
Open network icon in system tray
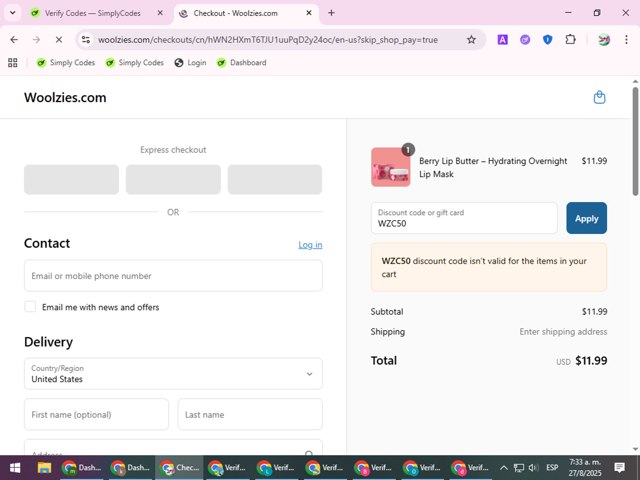pos(519,468)
